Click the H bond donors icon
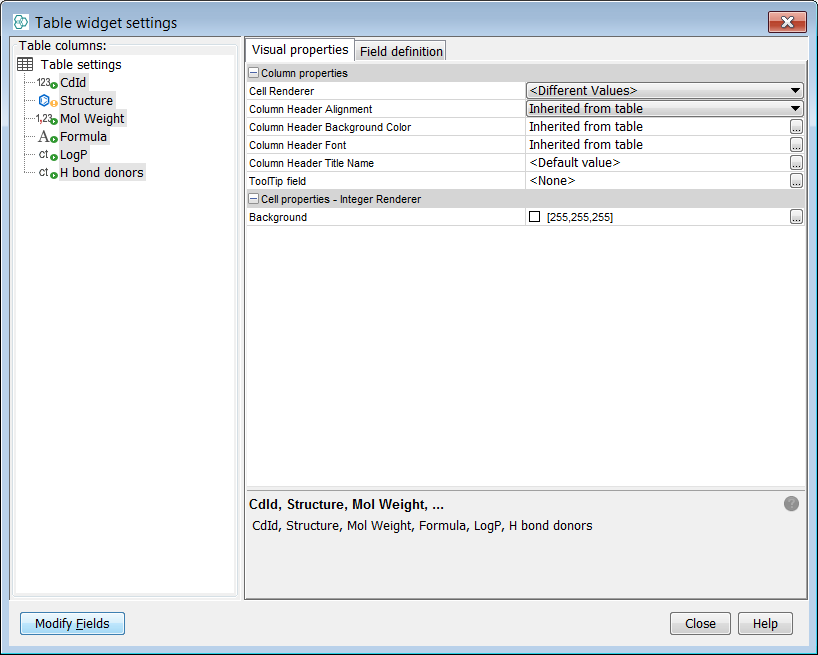 (46, 173)
